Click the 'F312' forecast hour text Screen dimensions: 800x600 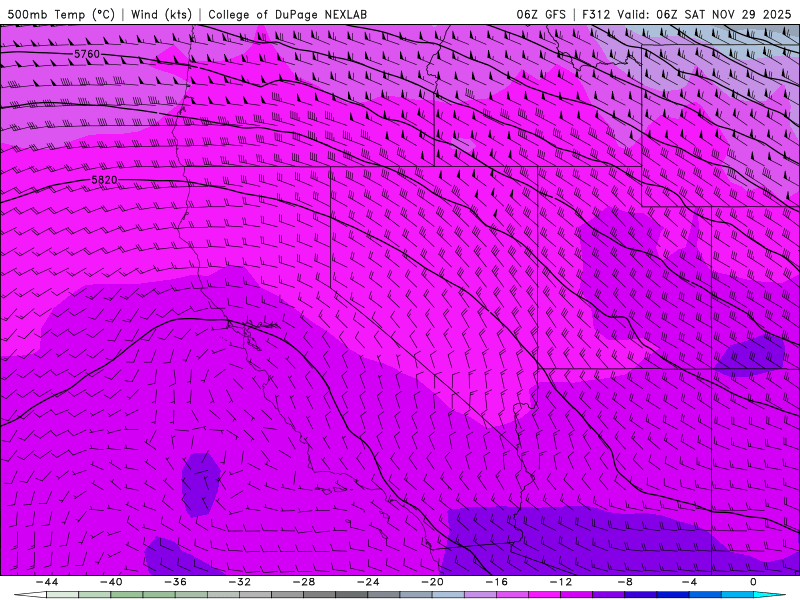click(x=596, y=14)
